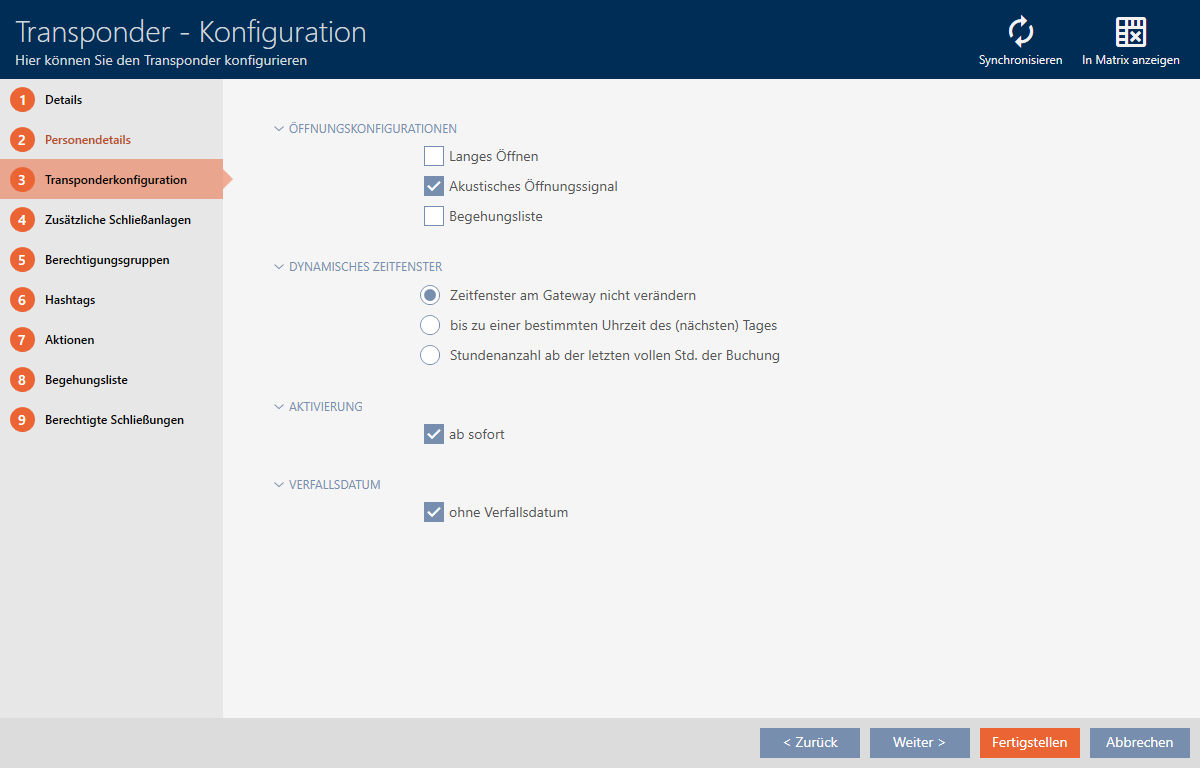Viewport: 1200px width, 768px height.
Task: Collapse the Dynamisches Zeitfenster section
Action: pyautogui.click(x=279, y=267)
